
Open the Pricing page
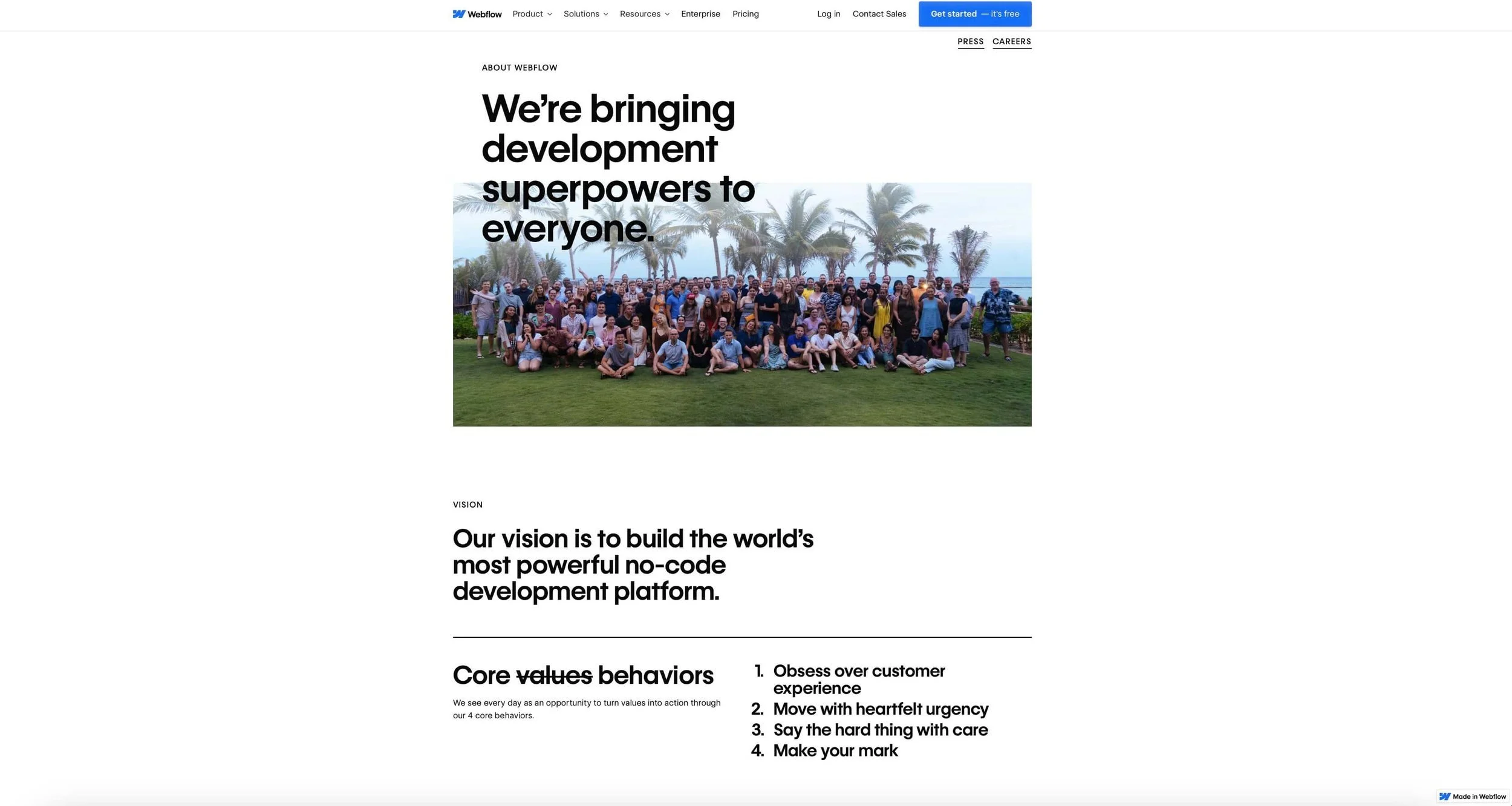[745, 14]
